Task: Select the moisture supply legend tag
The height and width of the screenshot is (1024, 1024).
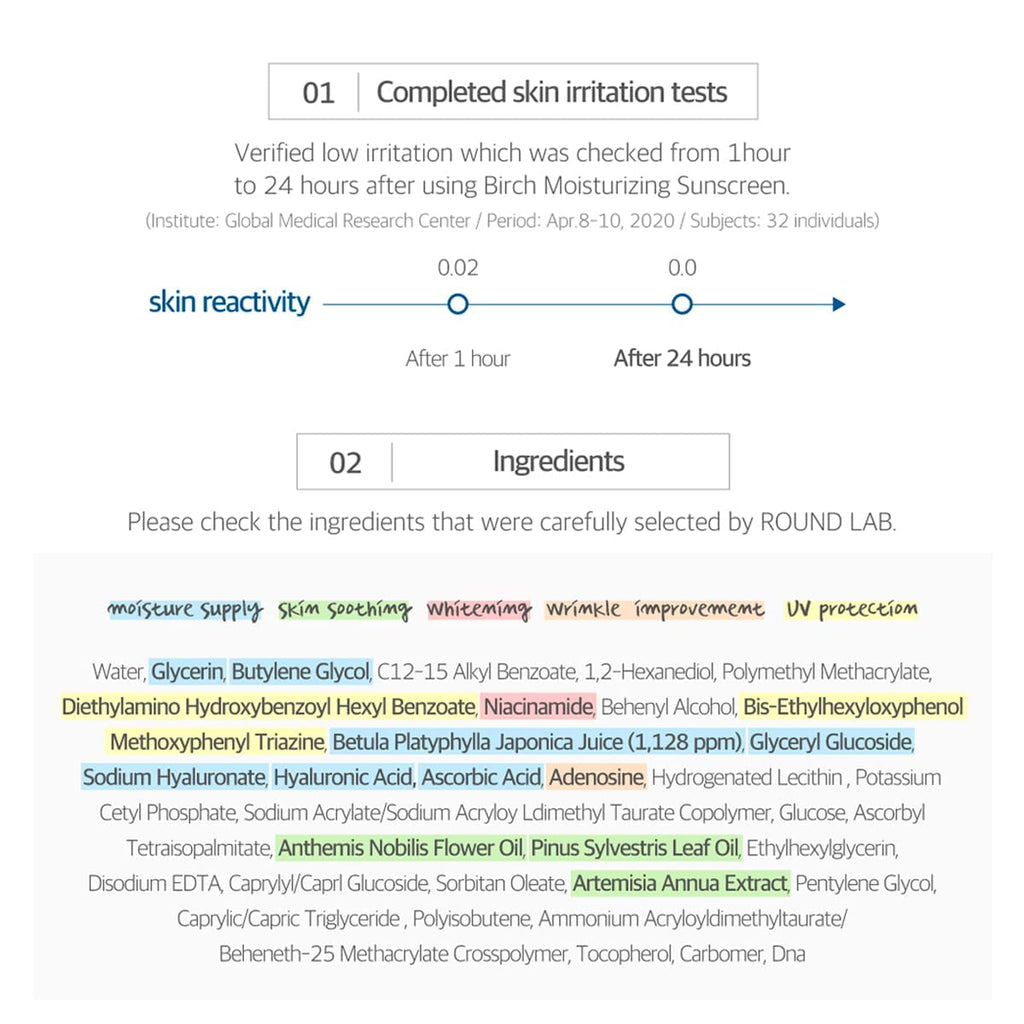Action: tap(185, 609)
